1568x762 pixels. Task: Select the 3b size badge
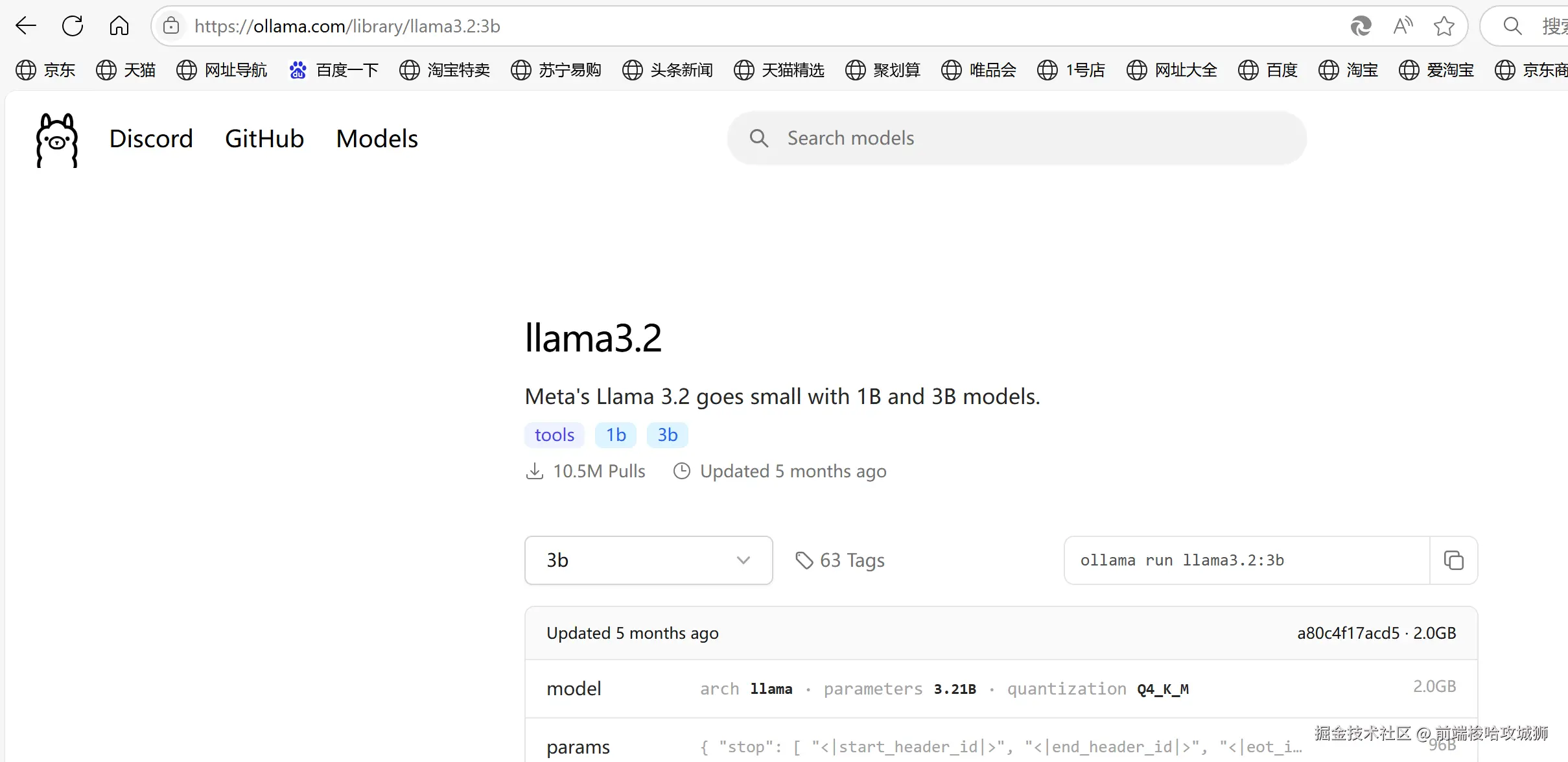(x=667, y=435)
